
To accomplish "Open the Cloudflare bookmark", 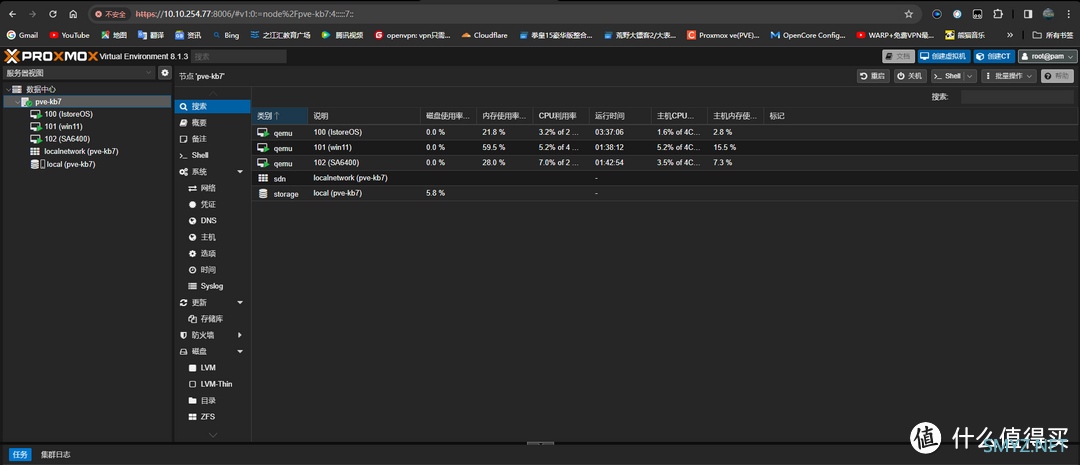I will 484,35.
